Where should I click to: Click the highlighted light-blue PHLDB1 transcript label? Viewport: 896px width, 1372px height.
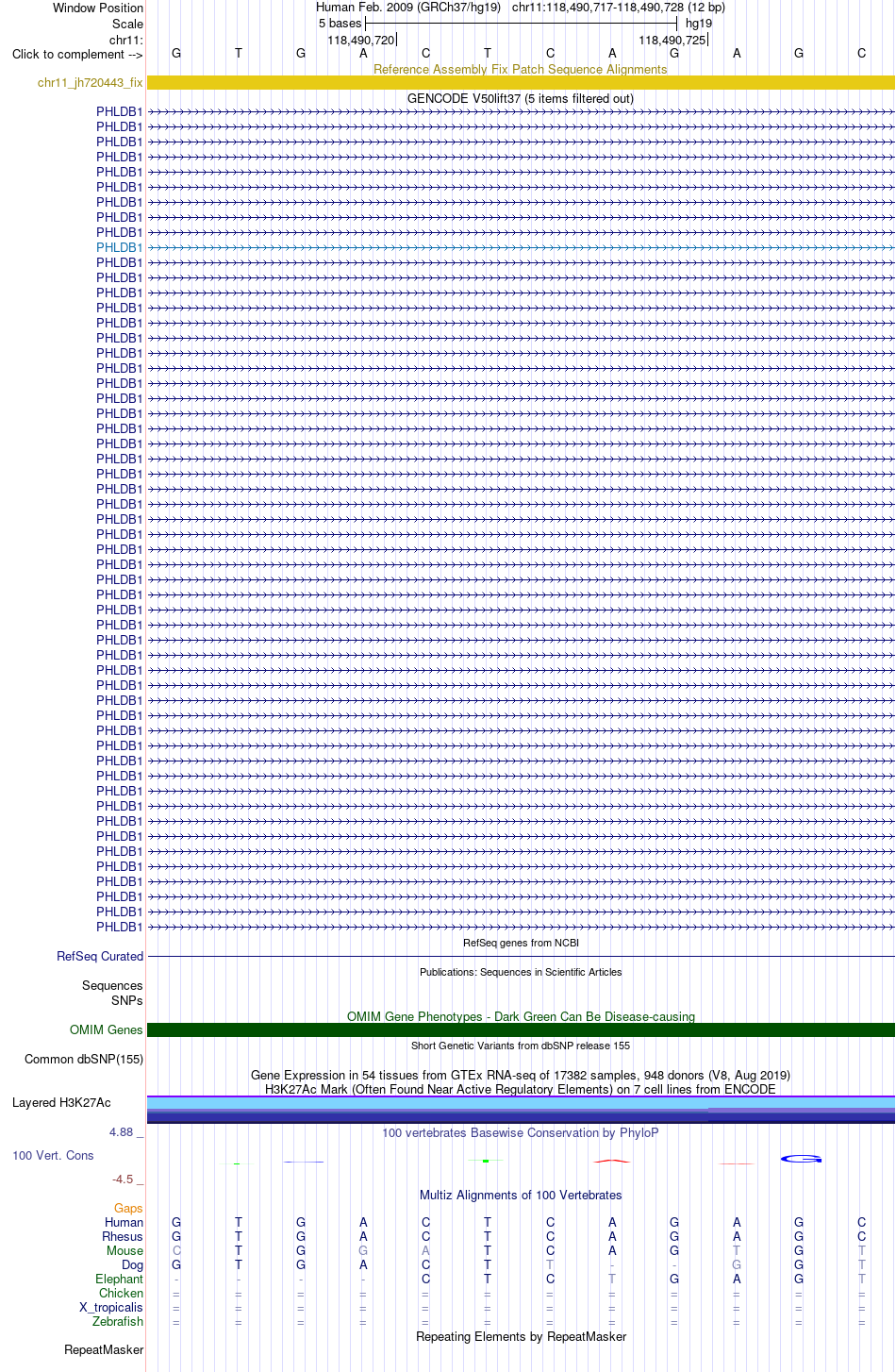tap(120, 247)
